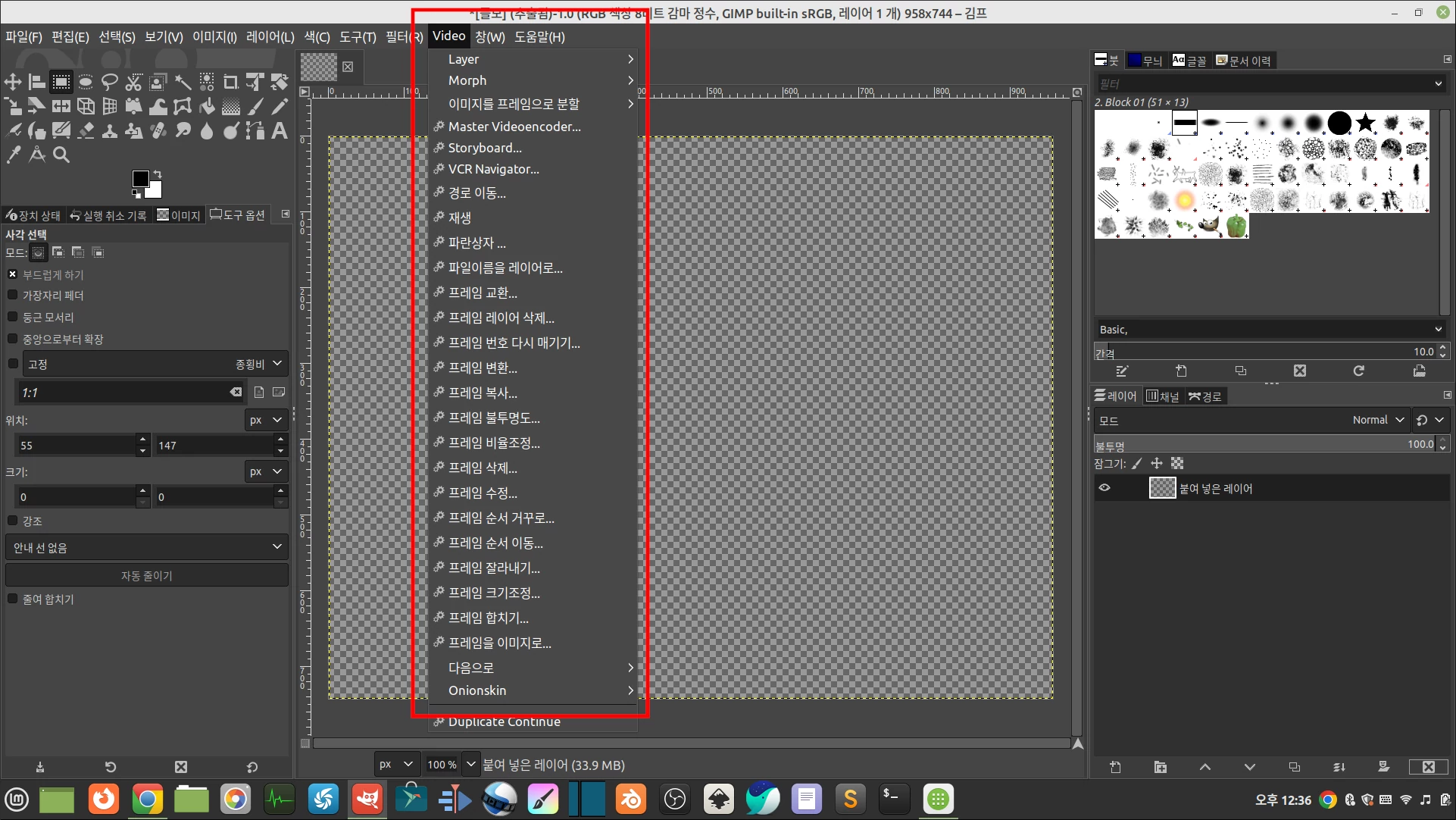This screenshot has height=820, width=1456.
Task: Switch to the 채널 tab
Action: click(x=1163, y=396)
